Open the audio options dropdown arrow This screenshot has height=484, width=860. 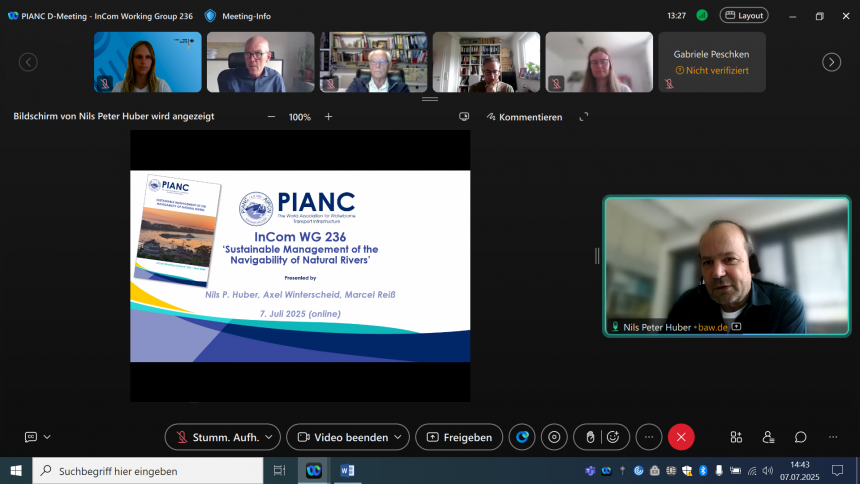coord(269,437)
